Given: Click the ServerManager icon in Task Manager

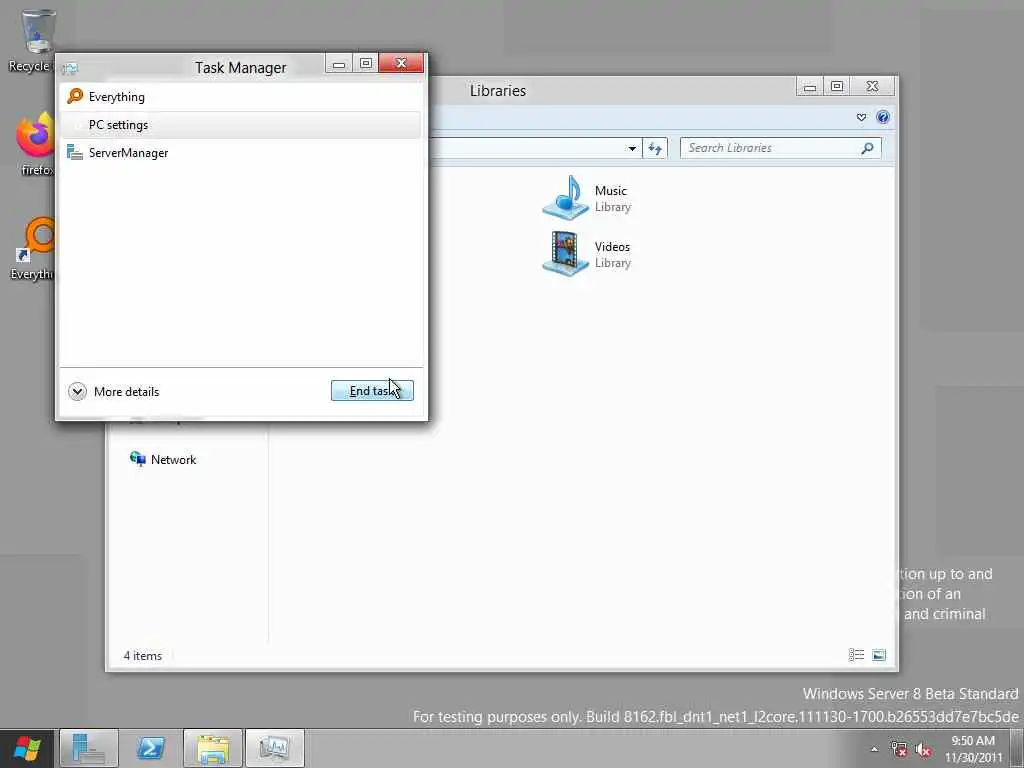Looking at the screenshot, I should [75, 153].
